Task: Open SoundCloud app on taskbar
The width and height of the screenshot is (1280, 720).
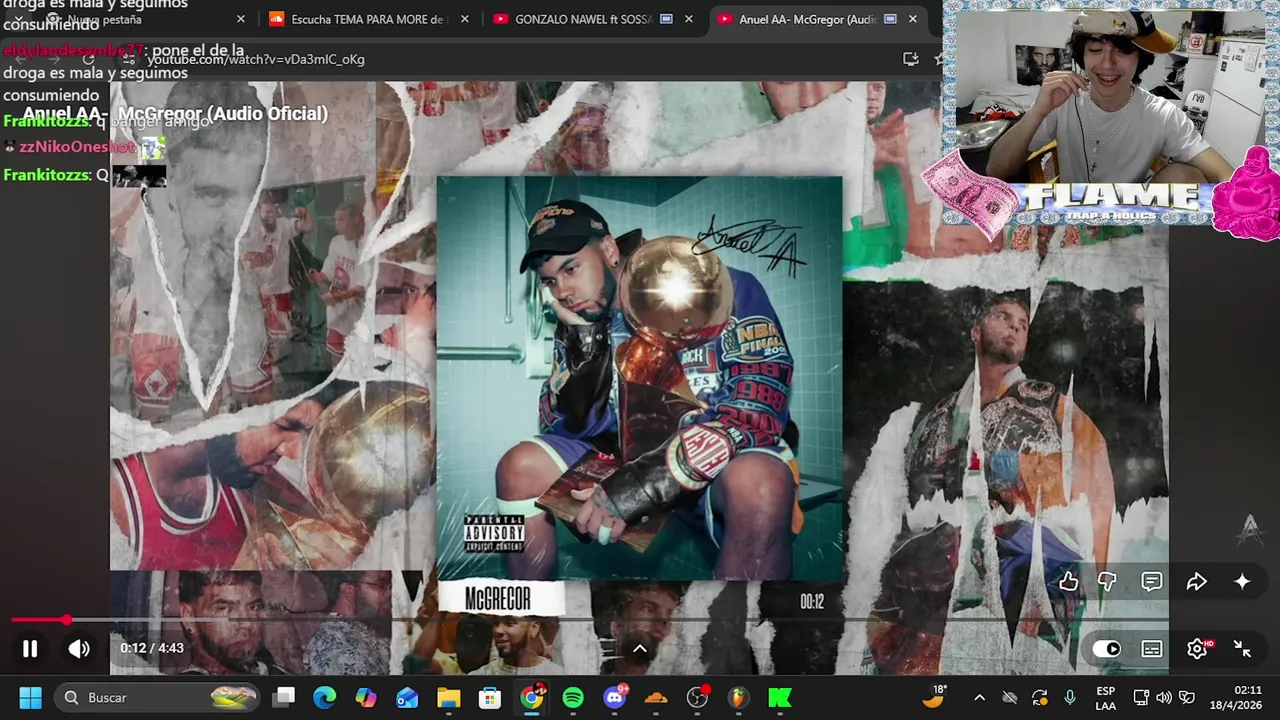Action: tap(656, 697)
